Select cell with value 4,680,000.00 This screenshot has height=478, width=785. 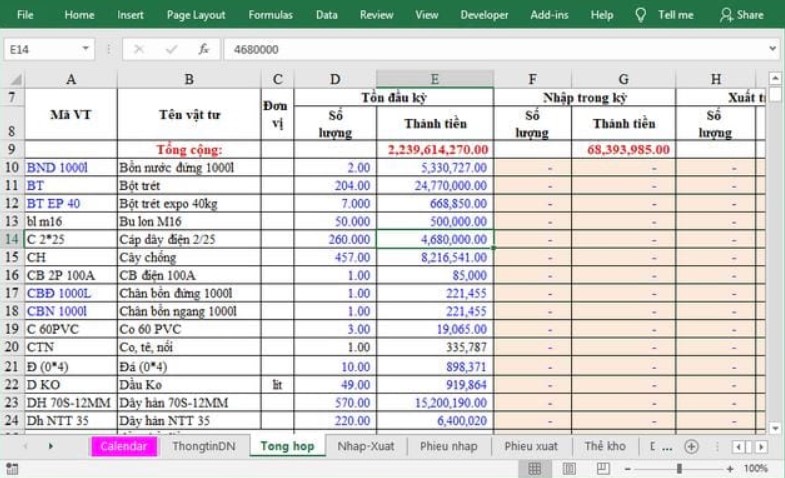tap(435, 239)
